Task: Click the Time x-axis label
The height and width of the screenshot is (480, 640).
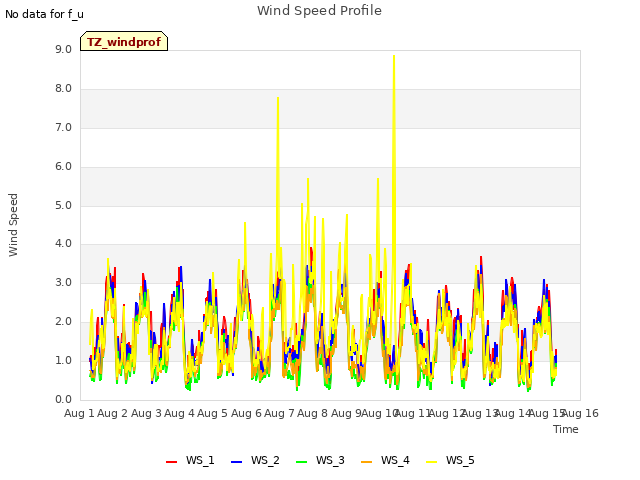Action: (566, 429)
